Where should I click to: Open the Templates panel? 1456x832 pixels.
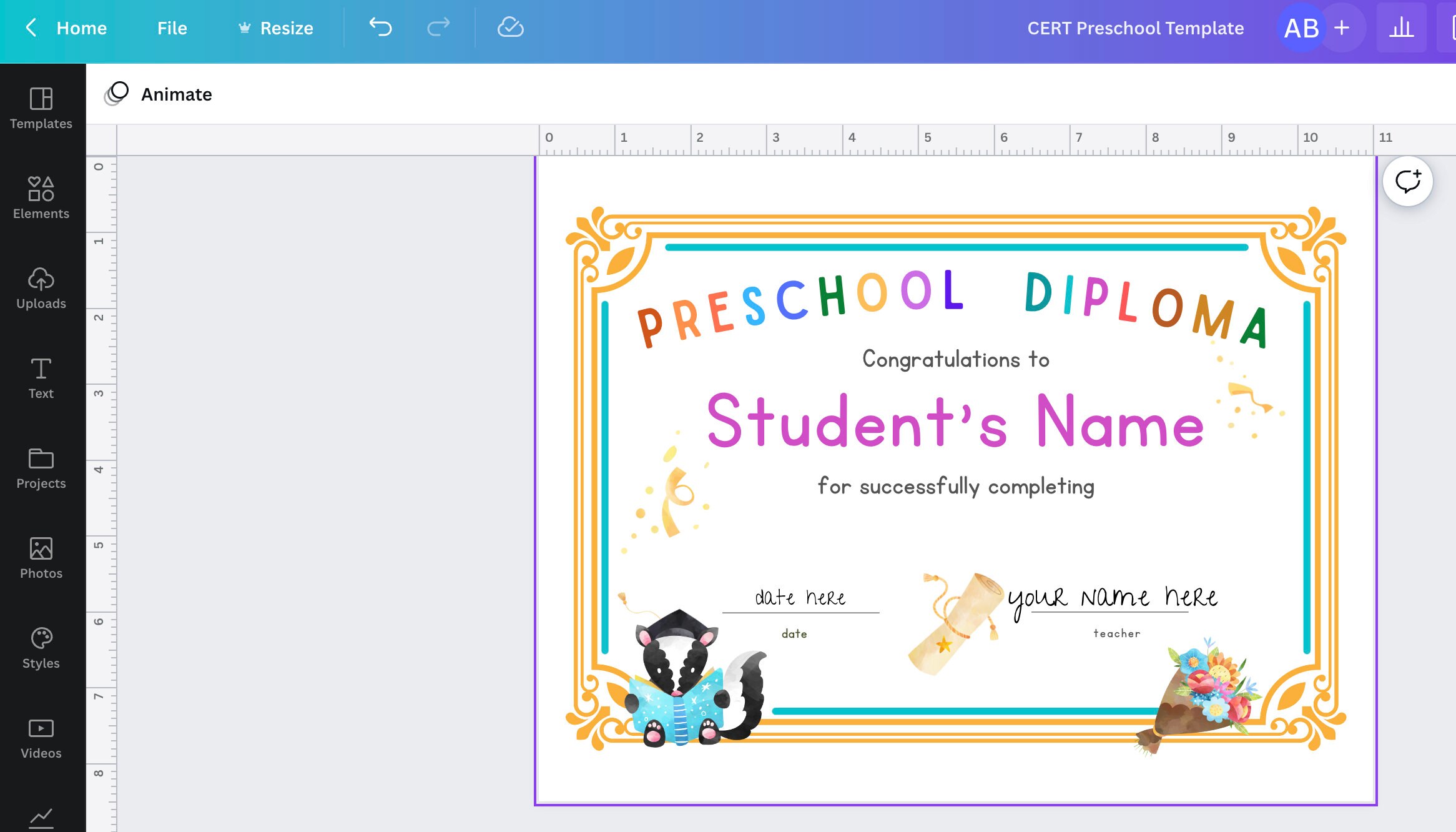coord(41,107)
